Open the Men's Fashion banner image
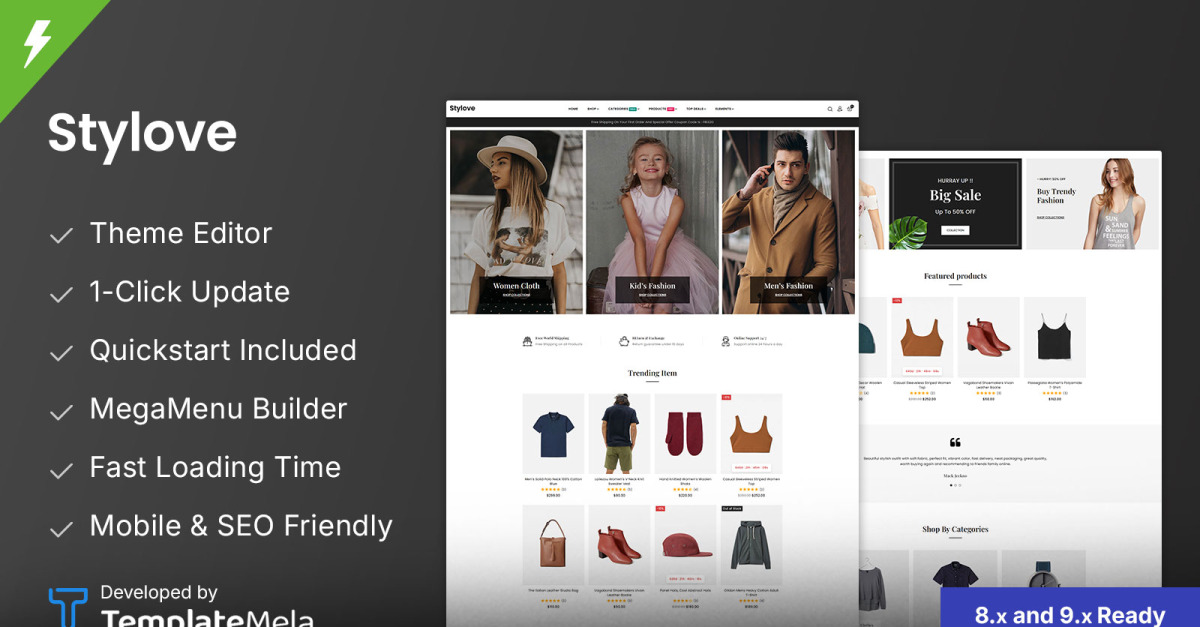Screen dimensions: 1200x627 788,221
